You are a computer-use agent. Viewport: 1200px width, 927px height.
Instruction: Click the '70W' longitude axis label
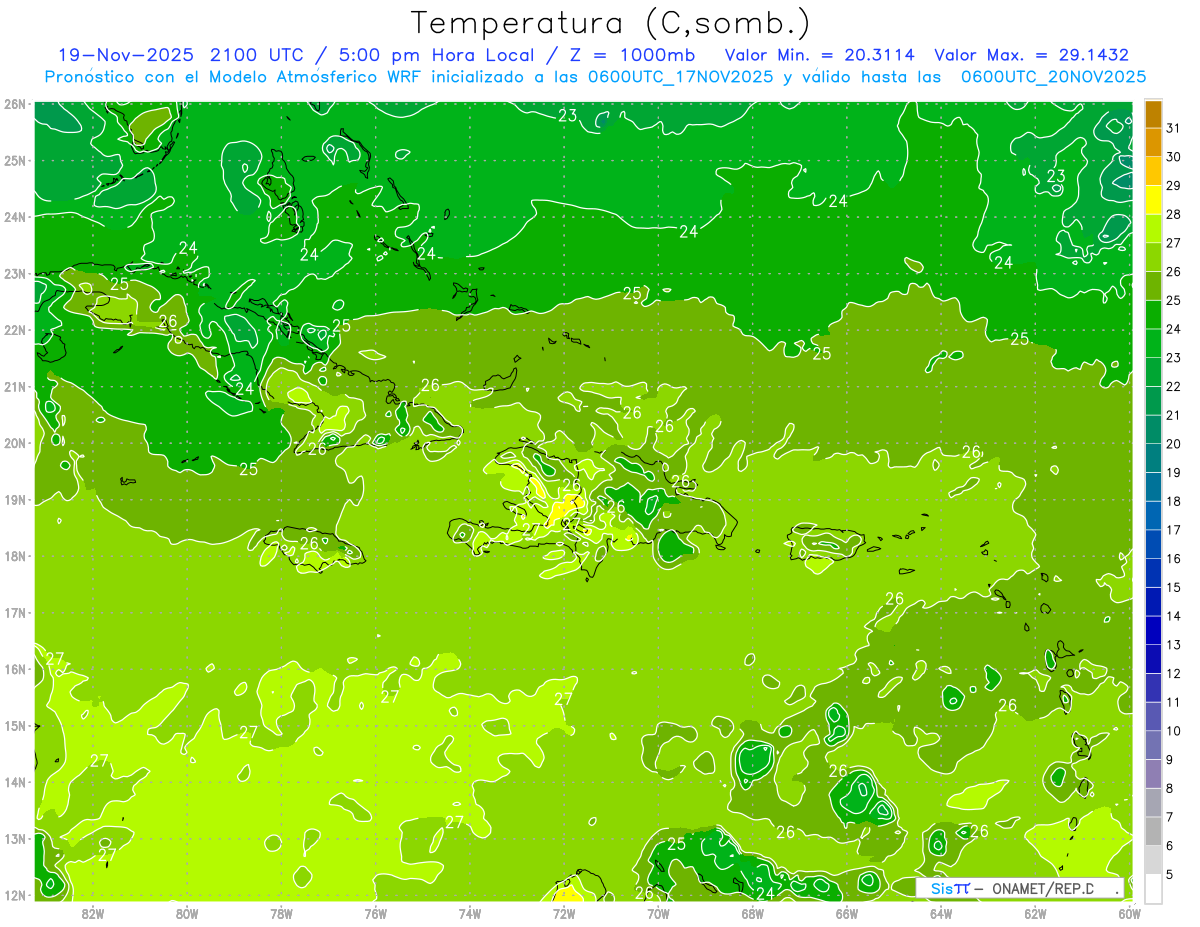(658, 913)
